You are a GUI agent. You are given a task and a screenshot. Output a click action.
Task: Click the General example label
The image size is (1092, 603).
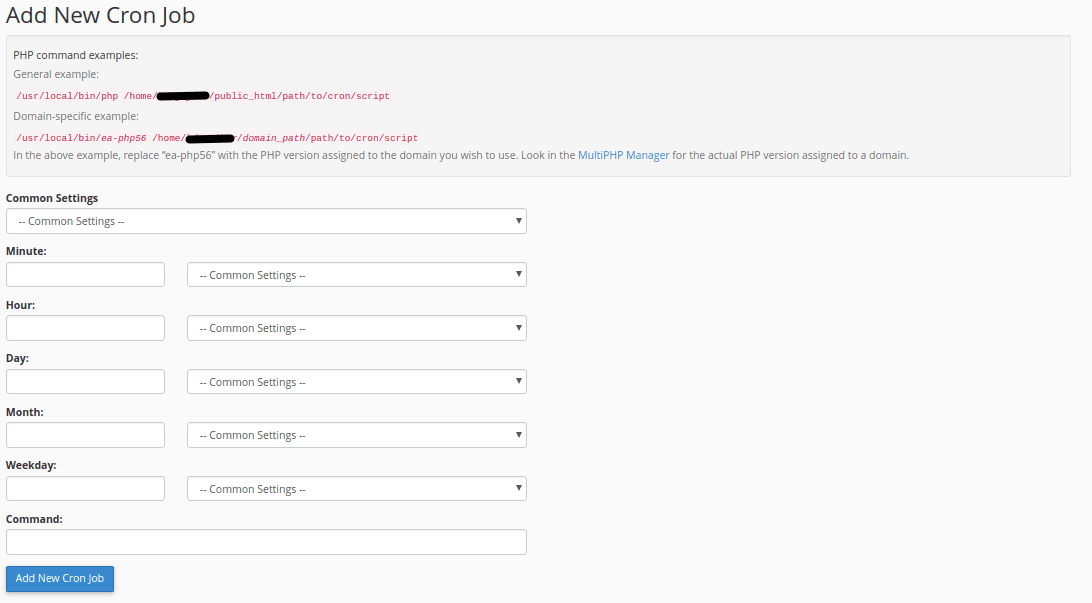tap(56, 74)
